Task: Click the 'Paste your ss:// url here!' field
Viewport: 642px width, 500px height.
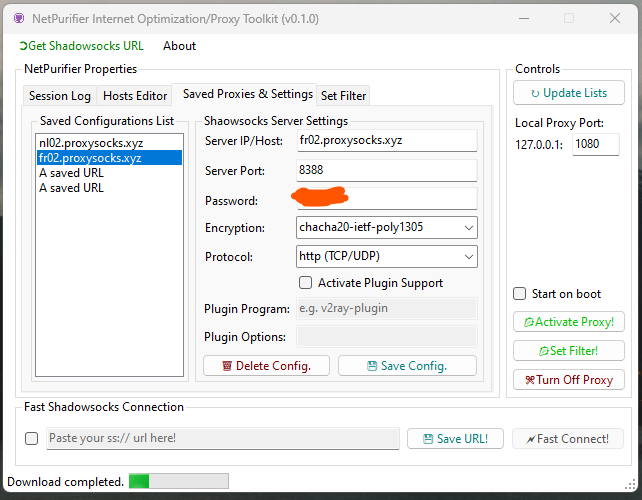Action: pyautogui.click(x=223, y=439)
